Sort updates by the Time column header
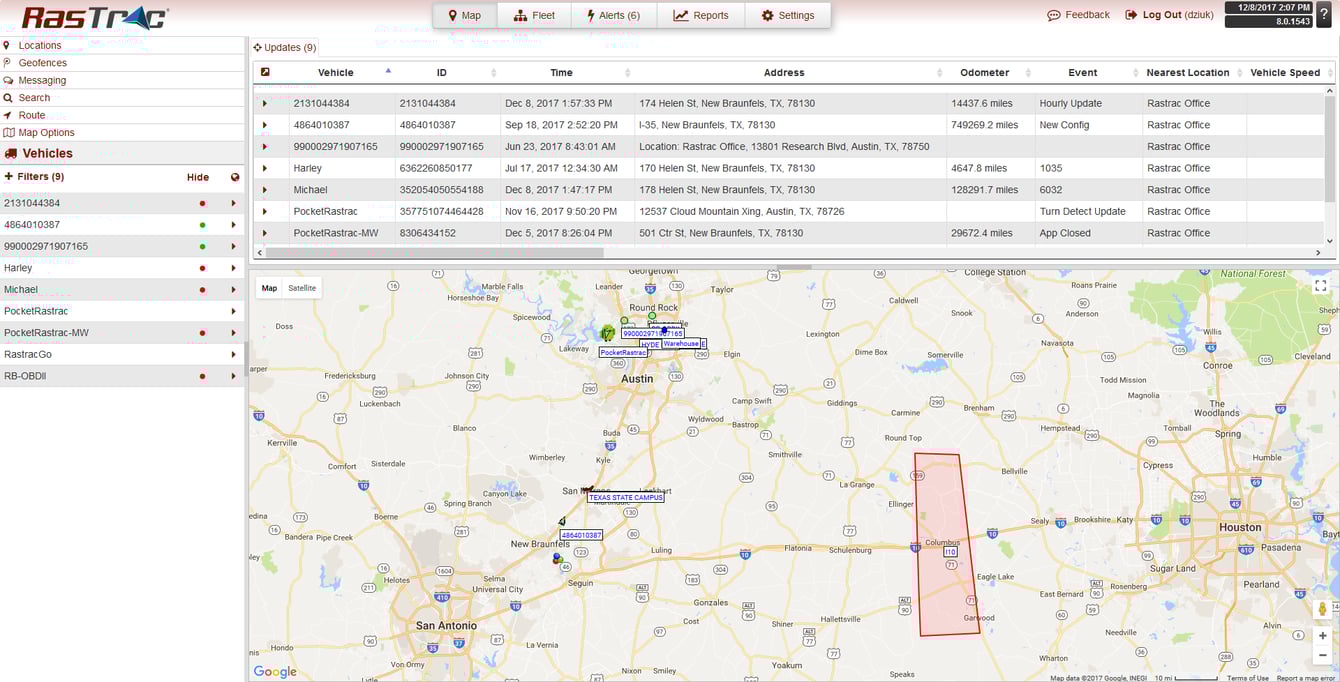 pos(561,72)
